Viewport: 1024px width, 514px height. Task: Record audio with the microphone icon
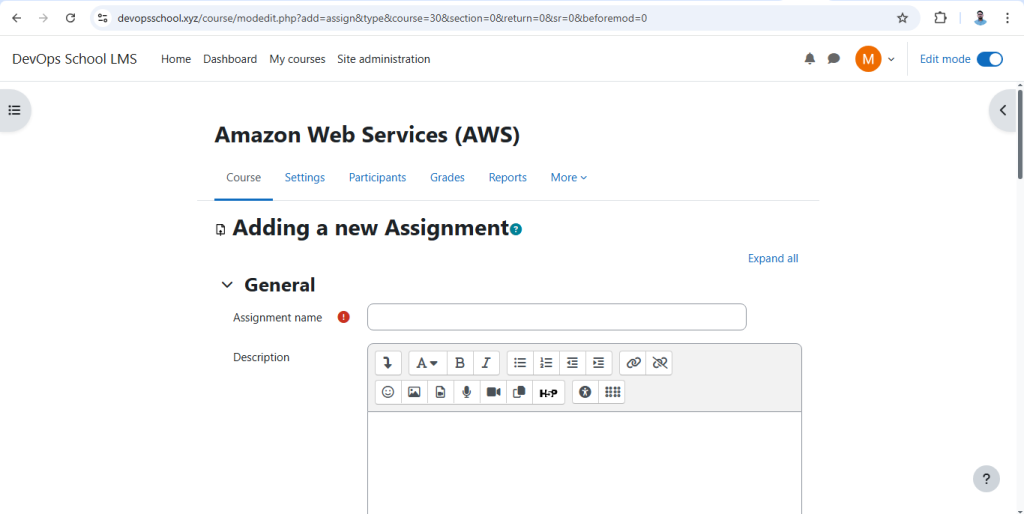466,392
